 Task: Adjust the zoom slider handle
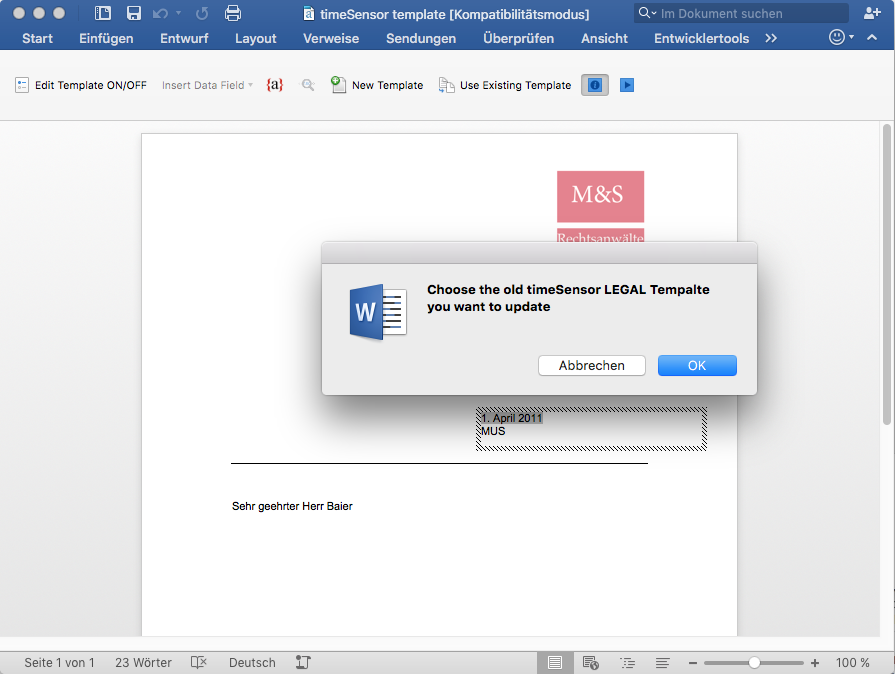[x=754, y=663]
